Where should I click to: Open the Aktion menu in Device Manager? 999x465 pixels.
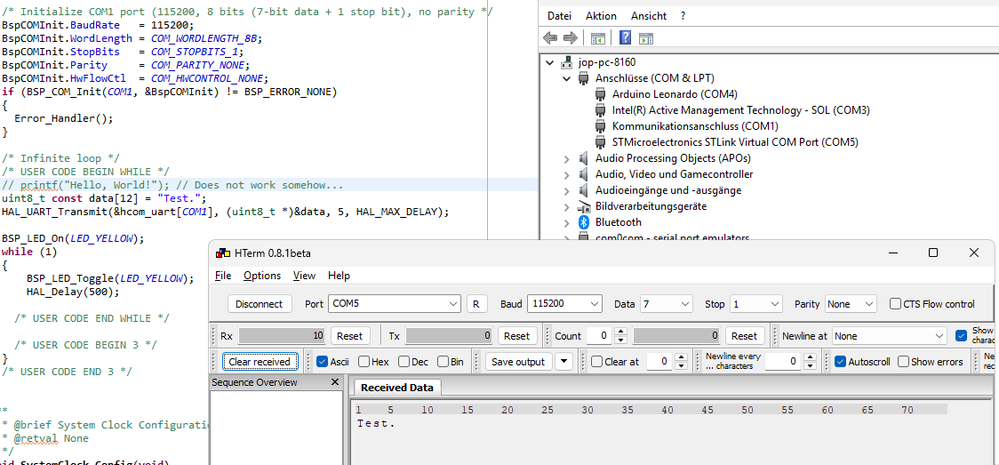601,16
